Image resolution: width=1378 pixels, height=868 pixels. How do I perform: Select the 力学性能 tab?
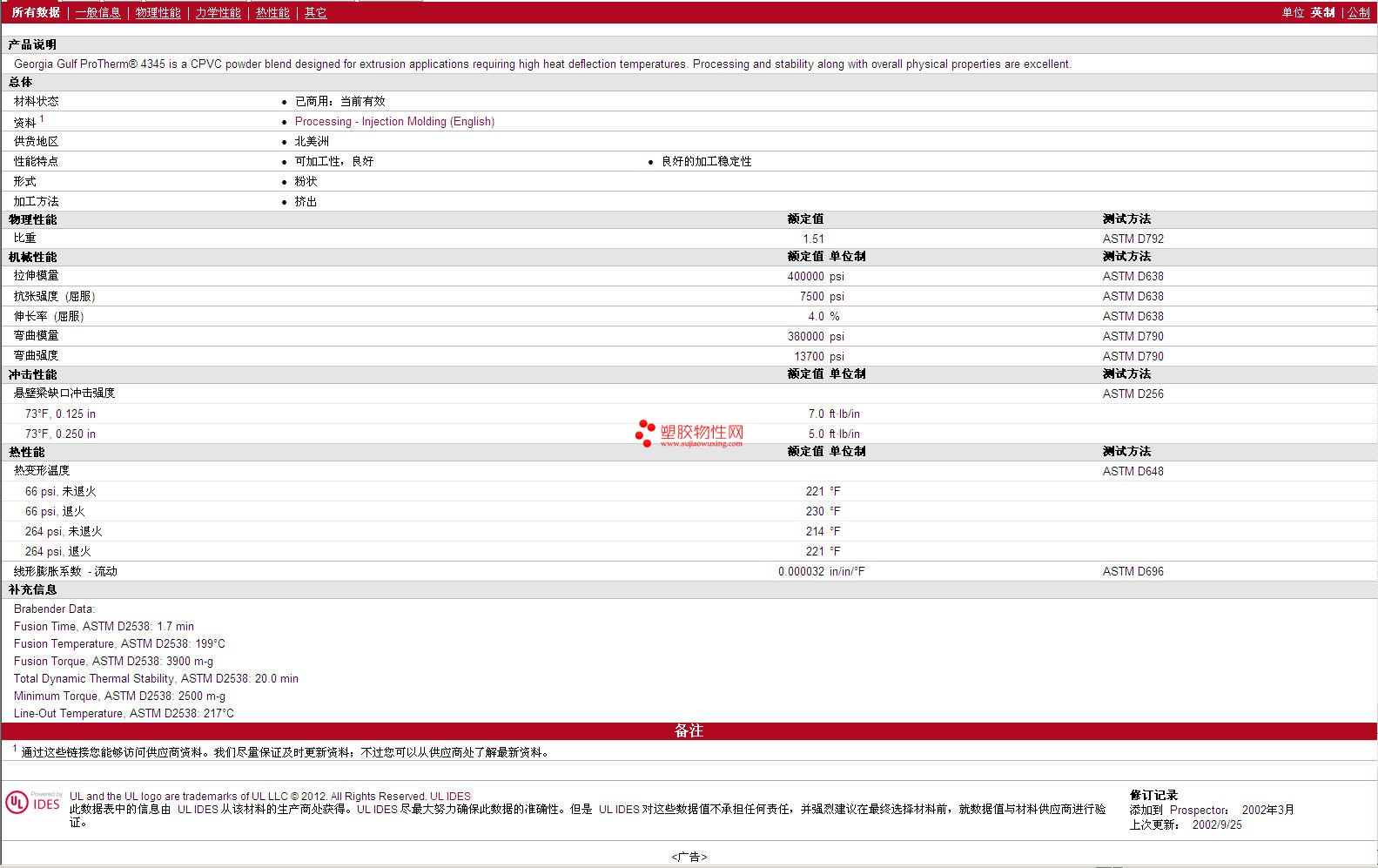click(218, 13)
